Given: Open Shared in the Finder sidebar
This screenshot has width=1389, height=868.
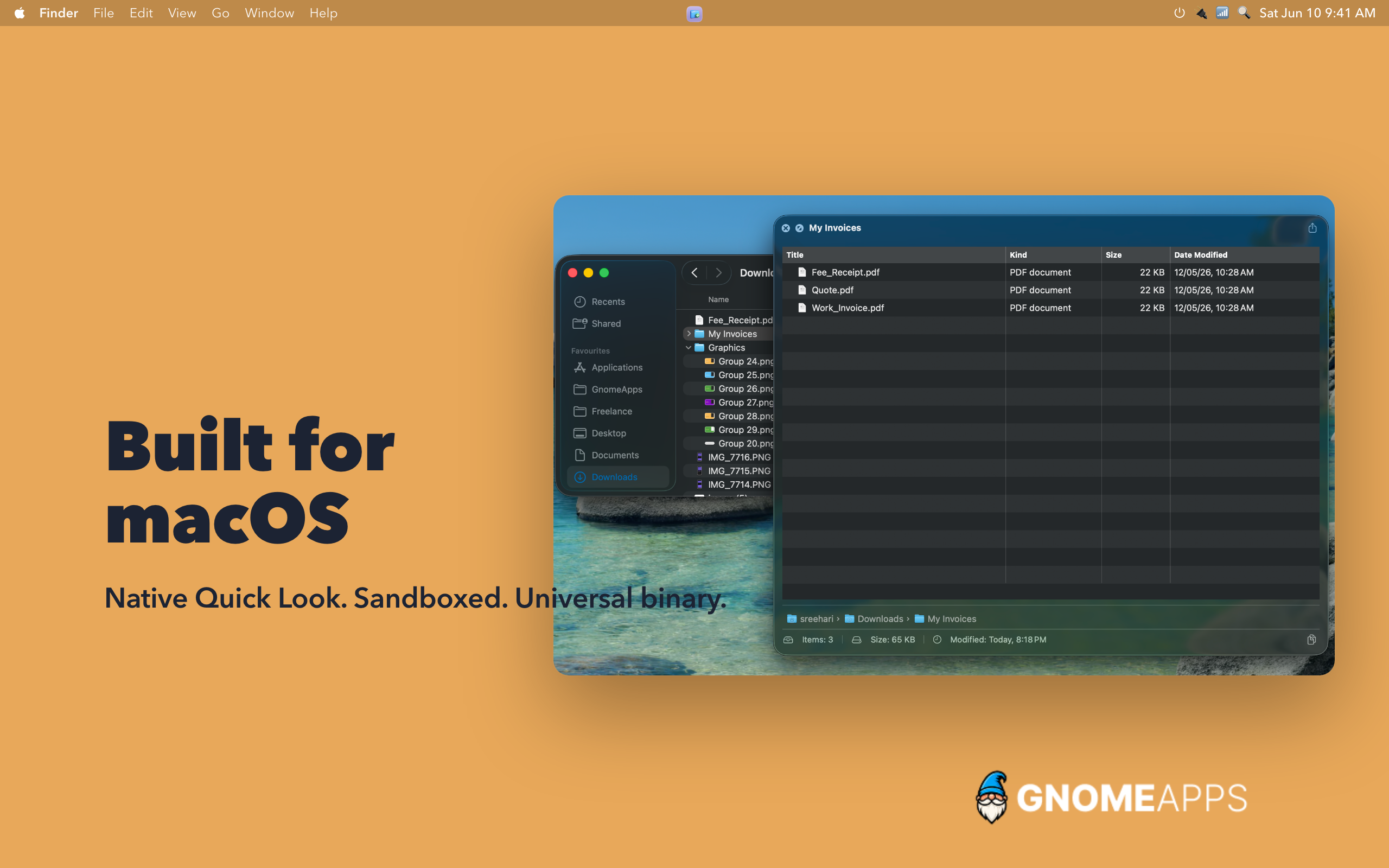Looking at the screenshot, I should point(617,324).
